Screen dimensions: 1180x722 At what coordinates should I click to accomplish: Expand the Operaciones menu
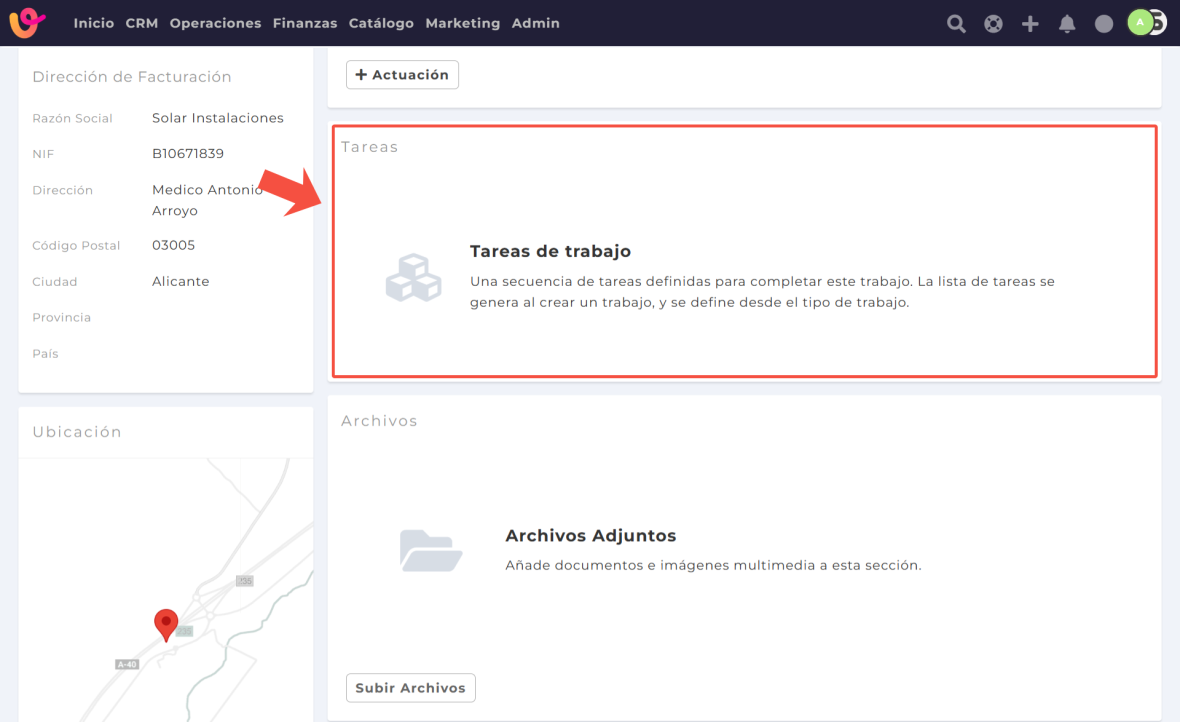[x=215, y=23]
